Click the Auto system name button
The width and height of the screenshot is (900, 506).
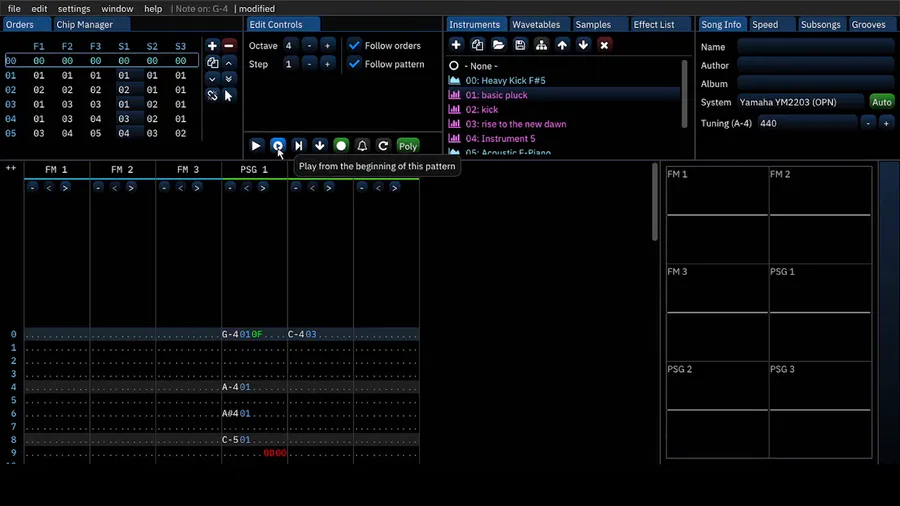point(882,102)
